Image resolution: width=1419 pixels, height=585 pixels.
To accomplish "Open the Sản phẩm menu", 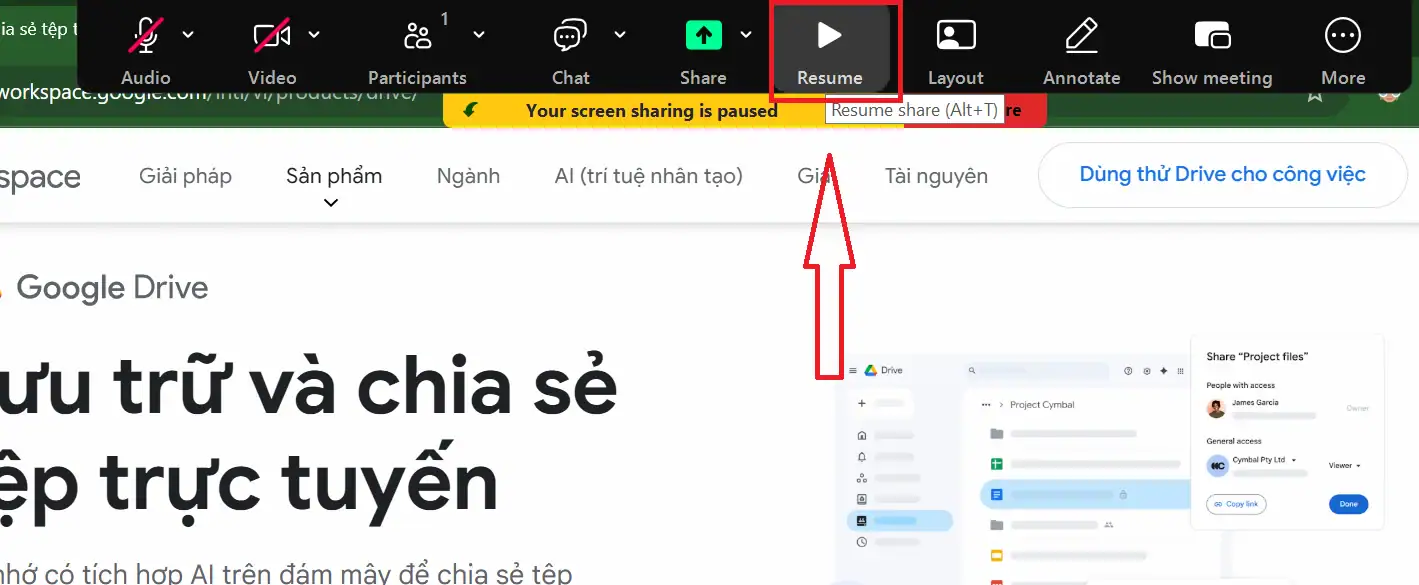I will [333, 177].
